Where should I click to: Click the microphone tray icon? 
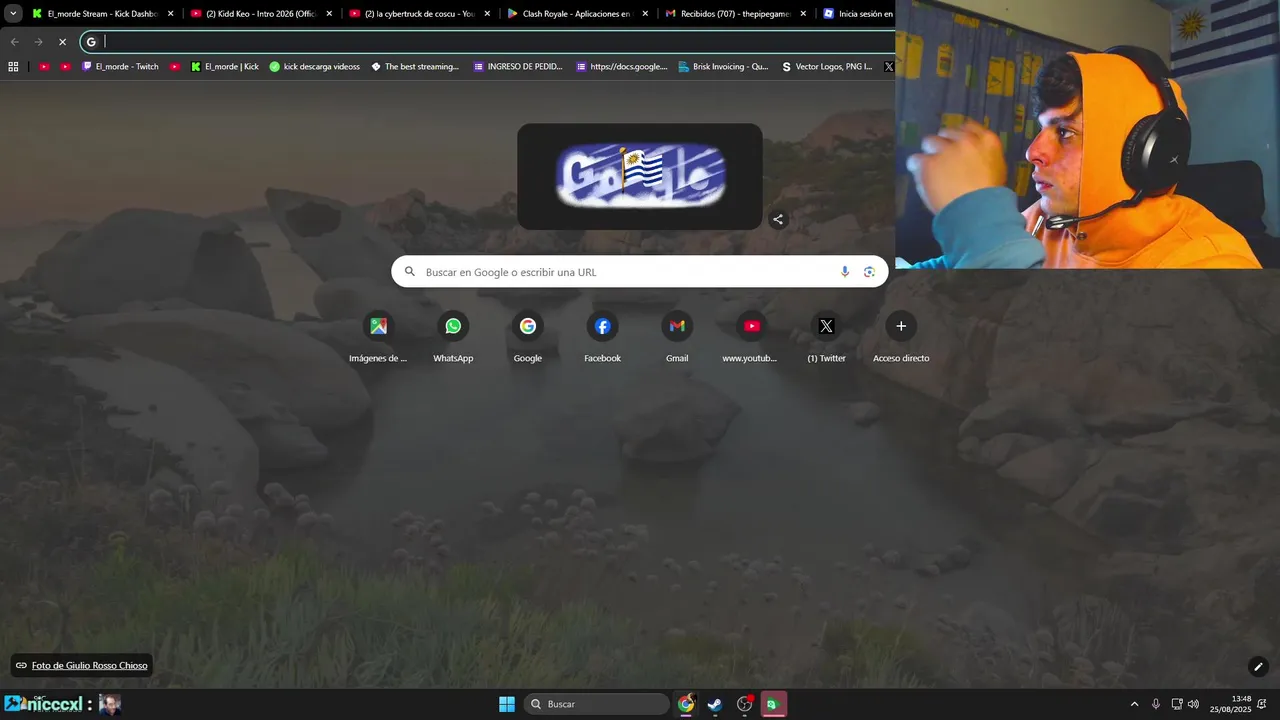click(1156, 704)
